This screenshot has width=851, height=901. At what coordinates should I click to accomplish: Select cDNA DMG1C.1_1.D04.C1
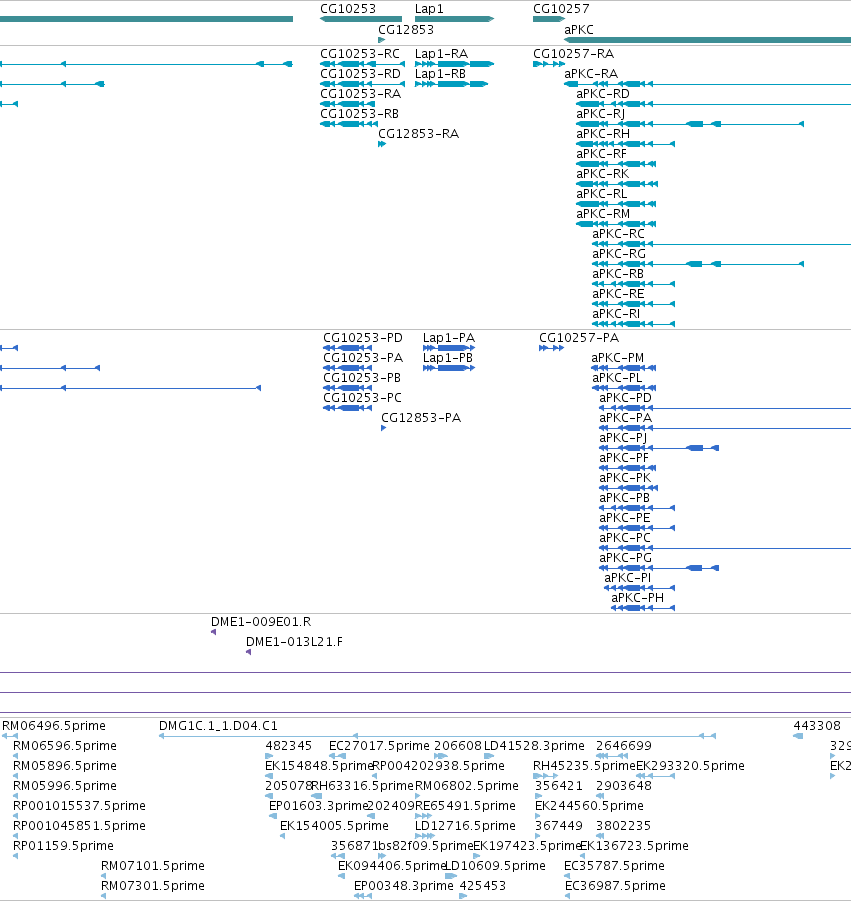pyautogui.click(x=218, y=726)
